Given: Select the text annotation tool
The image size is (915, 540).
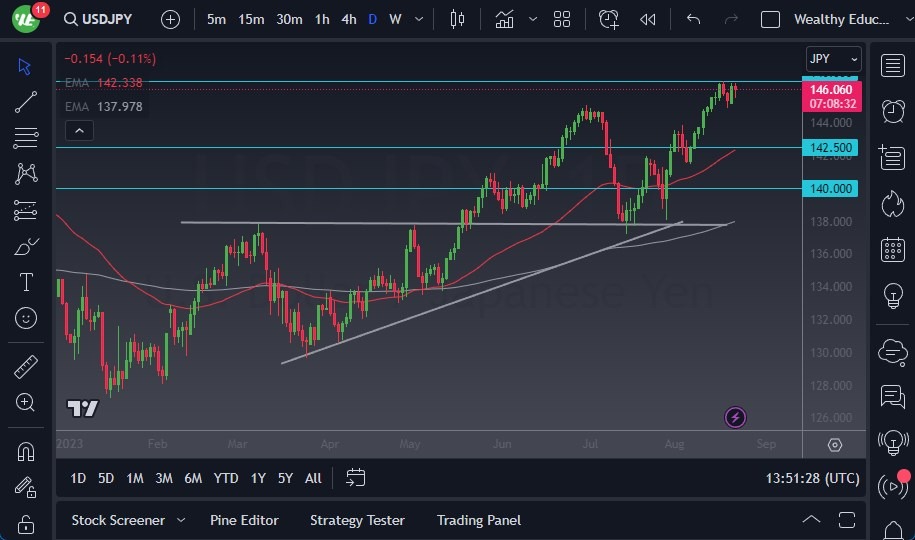Looking at the screenshot, I should (x=26, y=282).
